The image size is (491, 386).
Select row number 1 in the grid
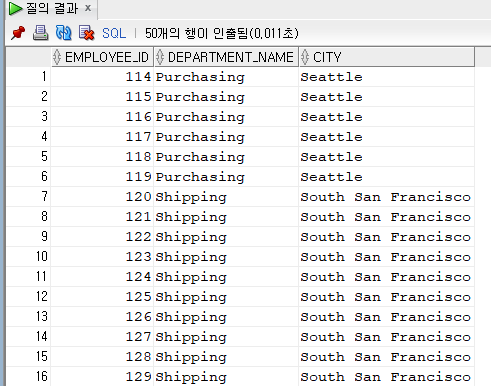tap(28, 77)
